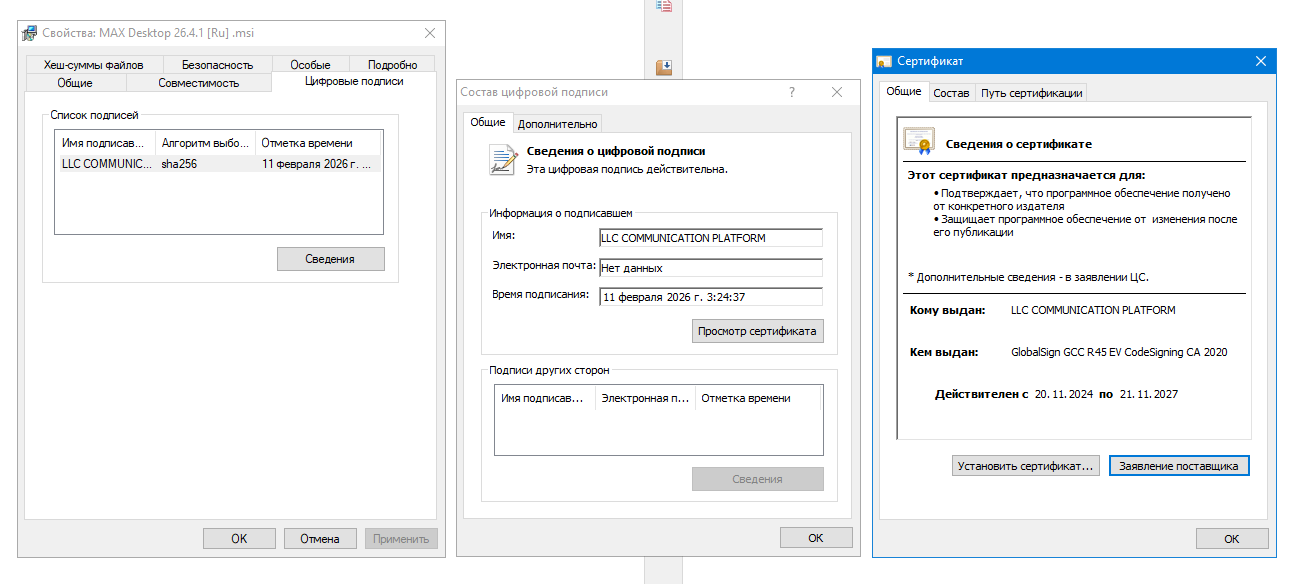Select the Цифровые подписи tab
This screenshot has height=584, width=1294.
[354, 81]
